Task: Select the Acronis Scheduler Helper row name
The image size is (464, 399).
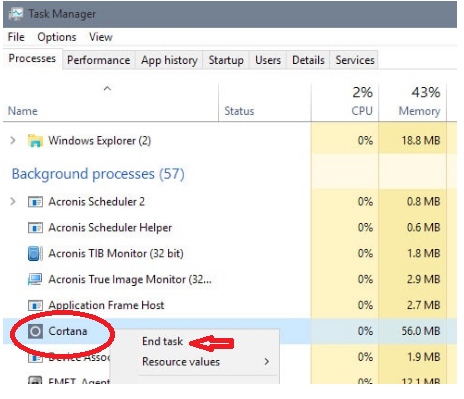Action: pyautogui.click(x=110, y=228)
